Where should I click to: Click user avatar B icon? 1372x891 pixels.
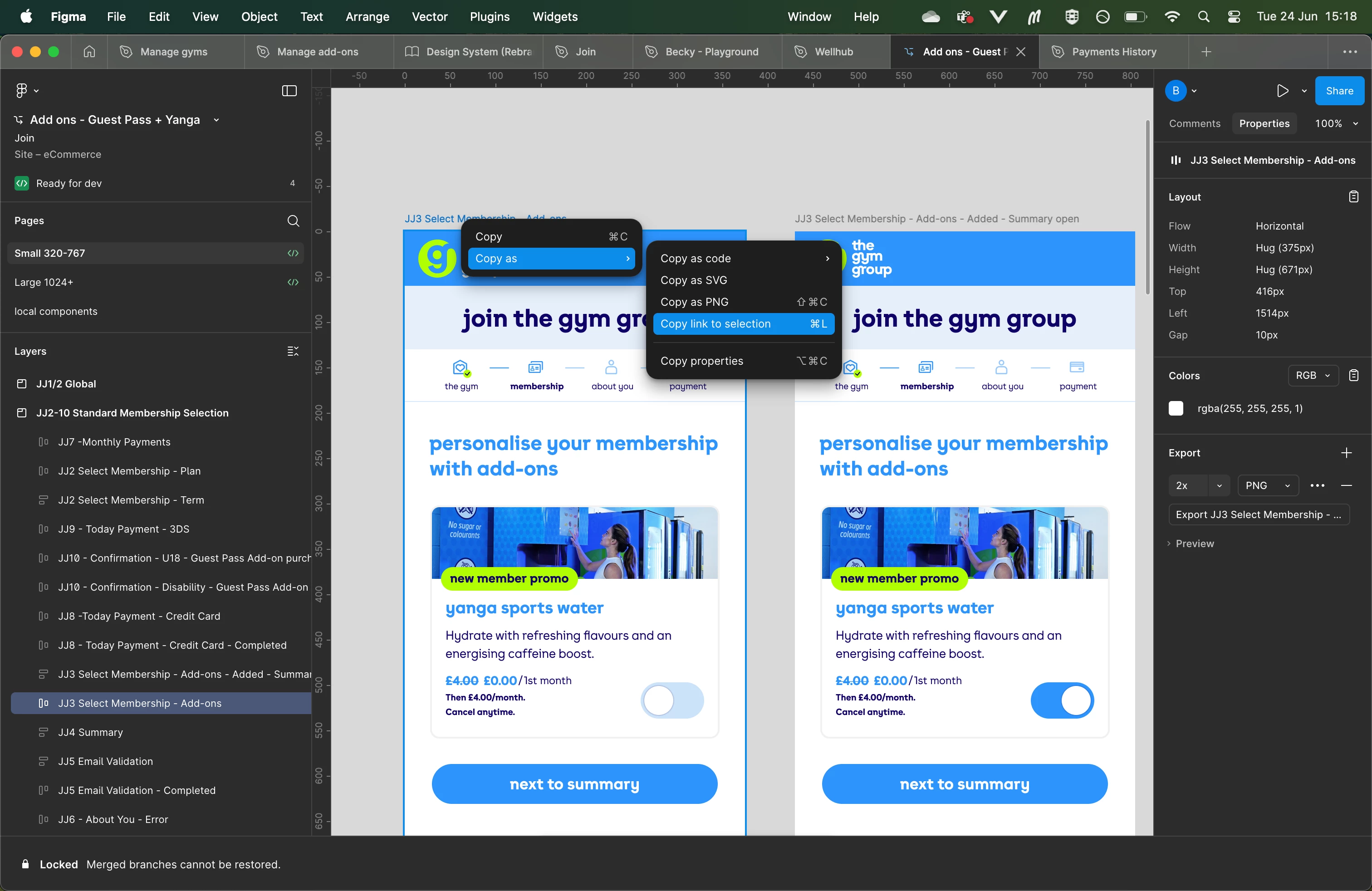pyautogui.click(x=1176, y=90)
